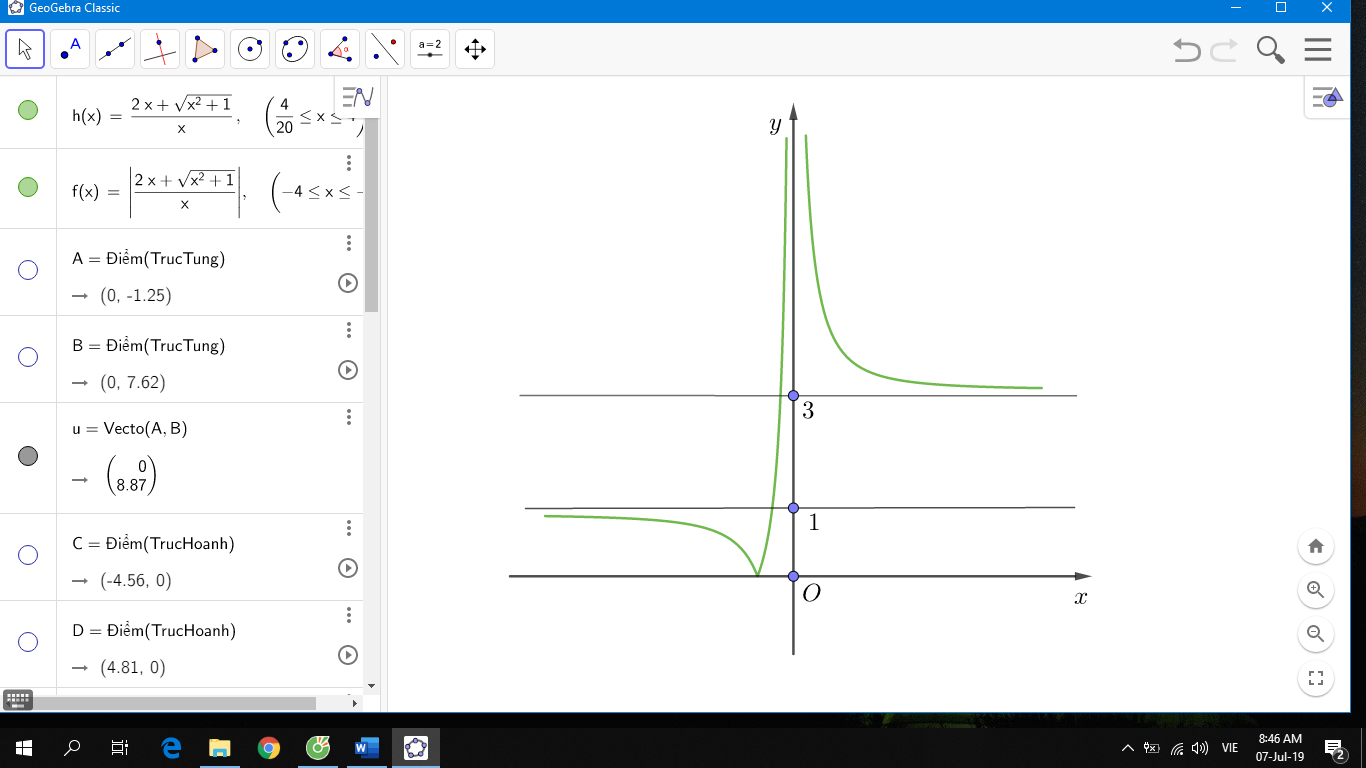Toggle visibility of vector u
Viewport: 1366px width, 768px height.
[x=28, y=456]
